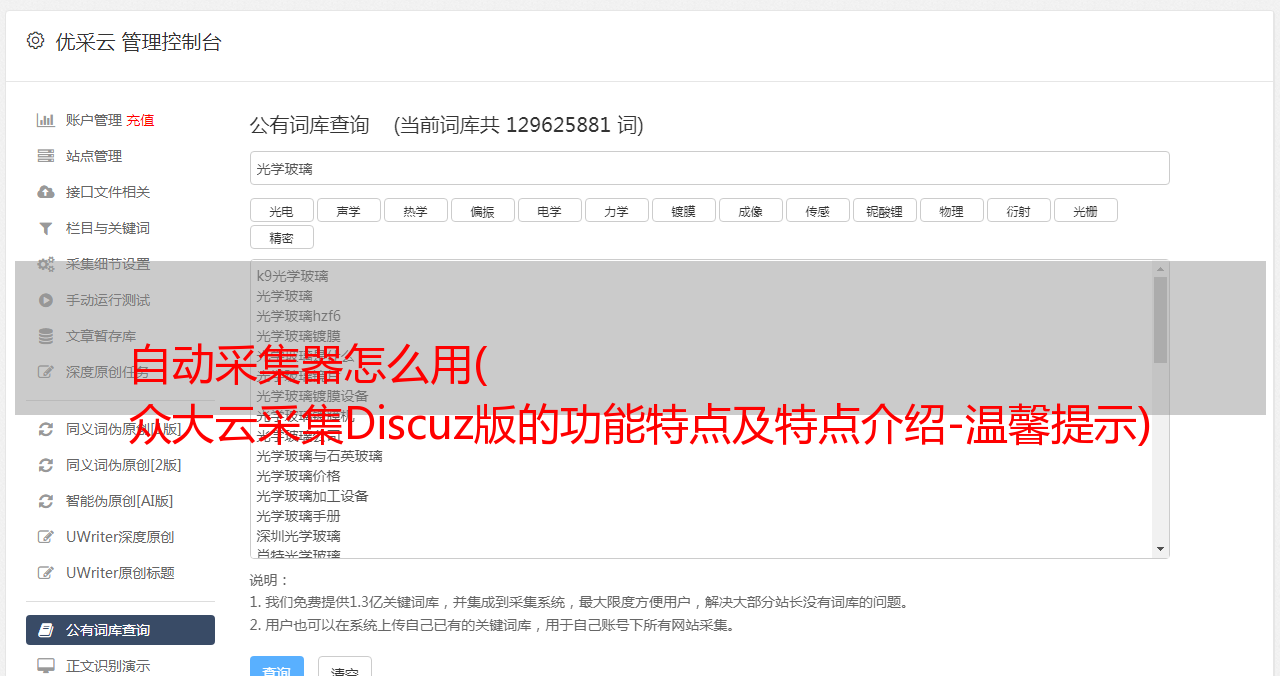Open 栏目与关键词 section

pos(108,228)
